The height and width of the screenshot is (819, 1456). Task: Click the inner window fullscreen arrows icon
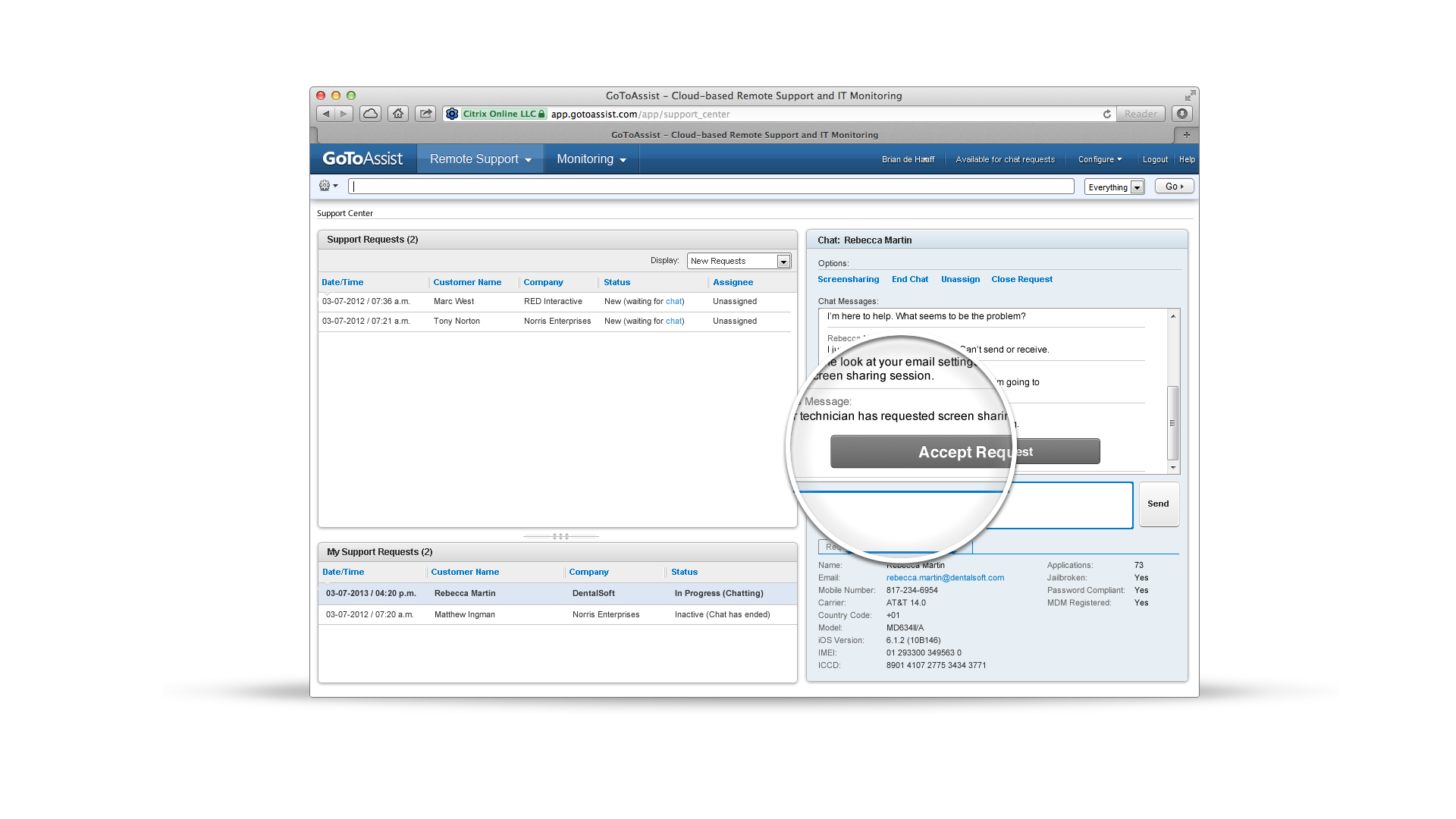pos(1190,96)
